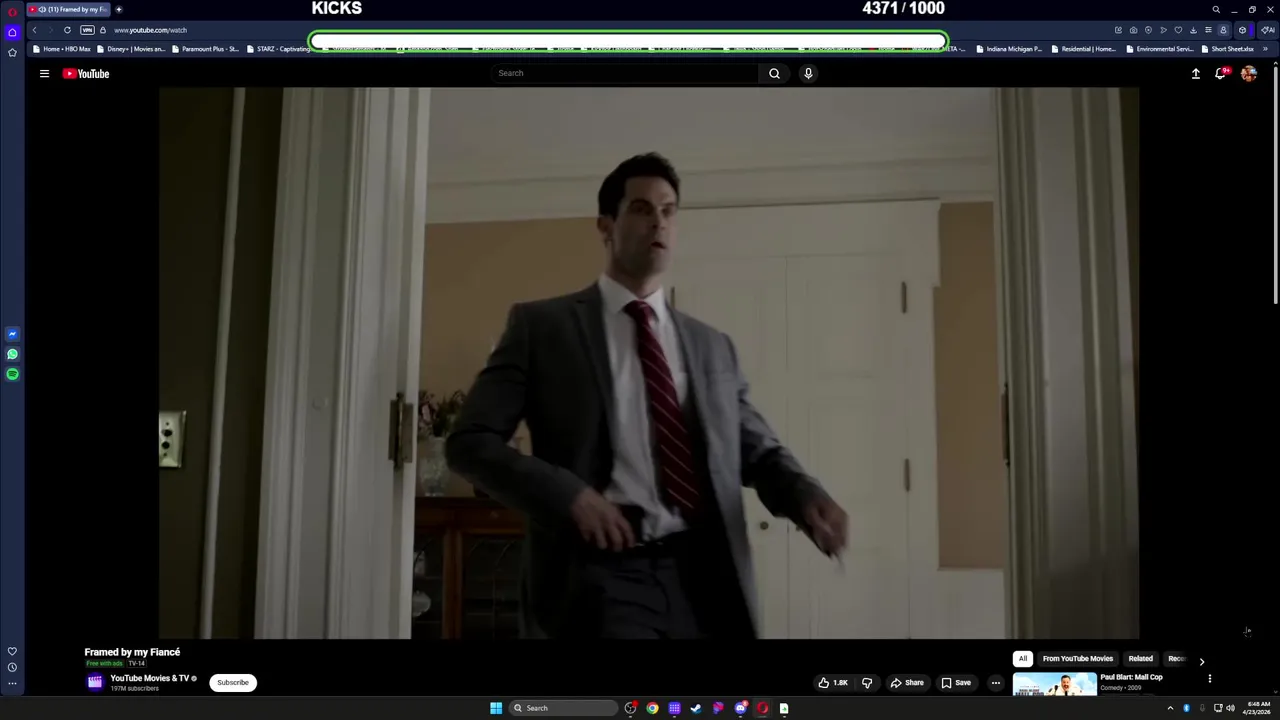Viewport: 1280px width, 720px height.
Task: Select the Framed by my Fiancé tab
Action: pos(68,10)
